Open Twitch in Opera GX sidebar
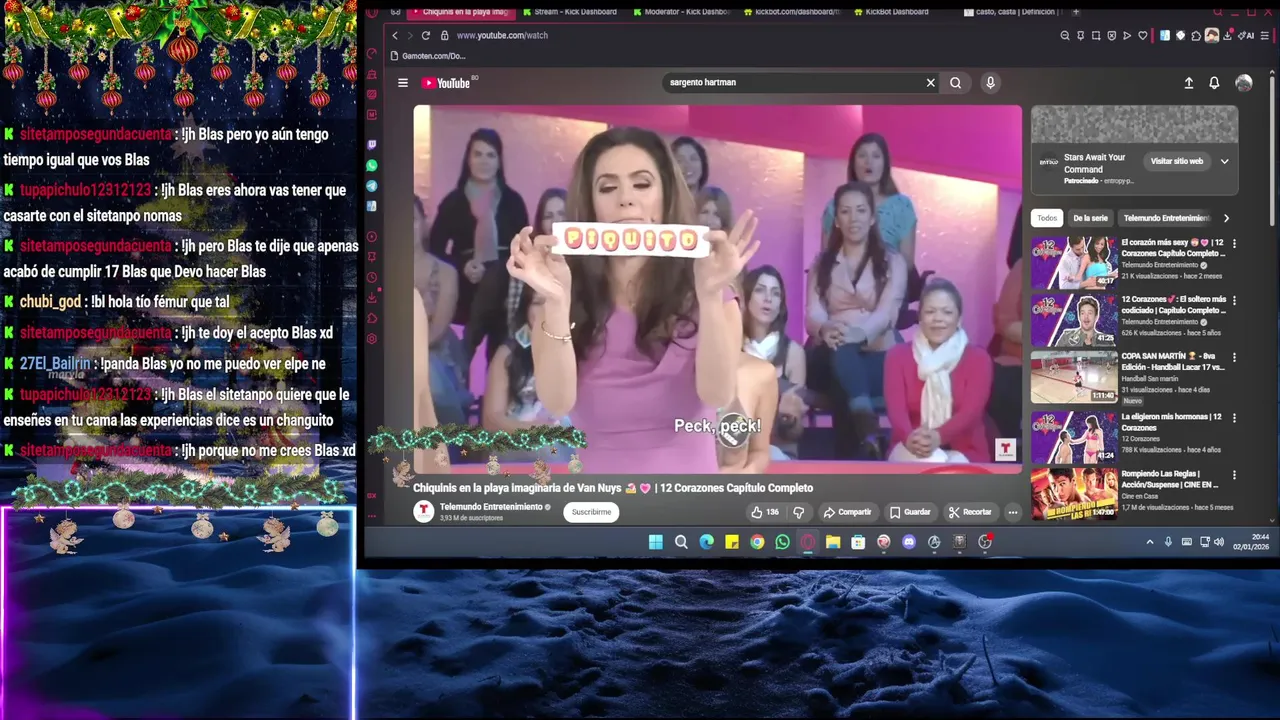 click(372, 146)
